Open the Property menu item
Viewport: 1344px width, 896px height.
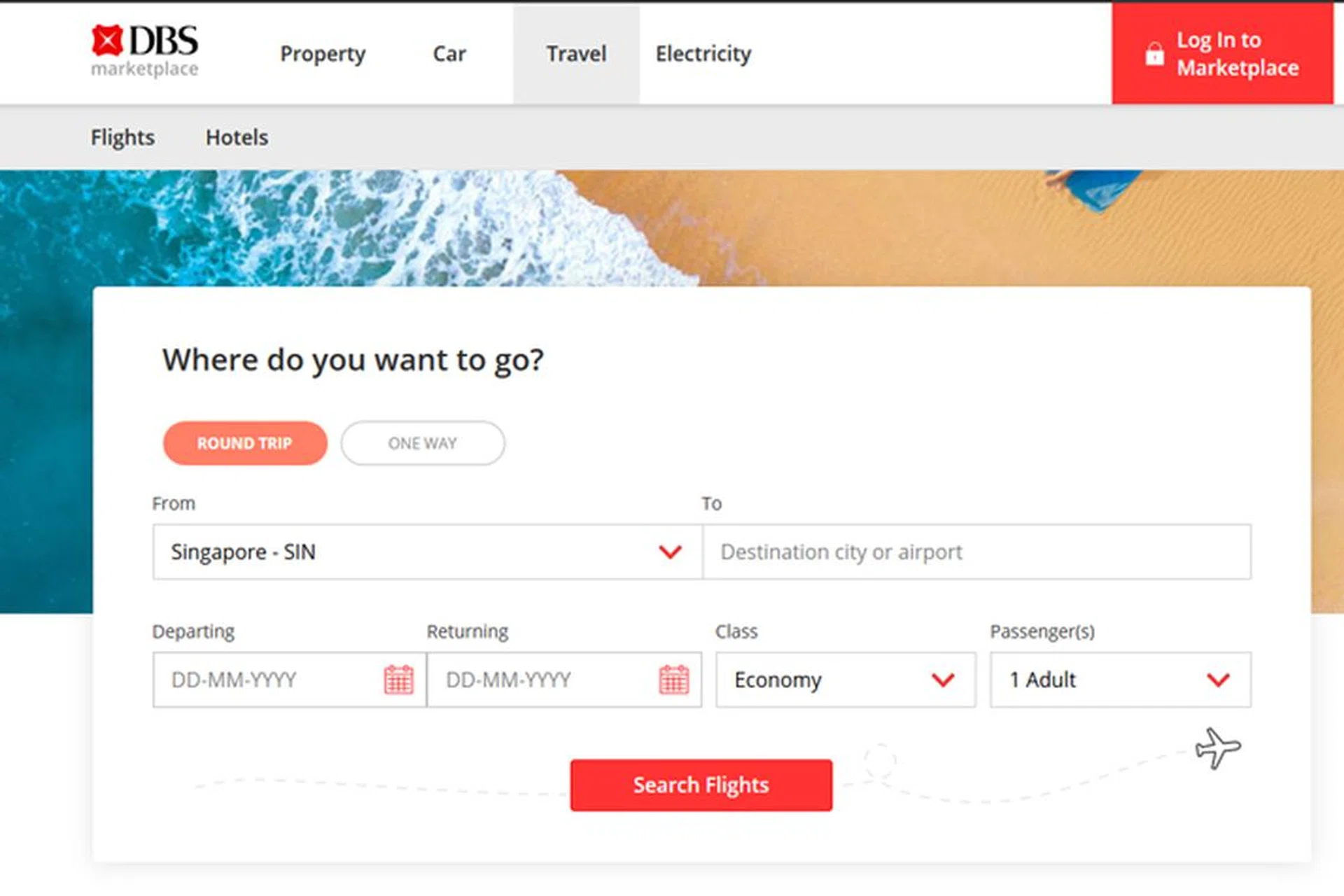click(323, 54)
